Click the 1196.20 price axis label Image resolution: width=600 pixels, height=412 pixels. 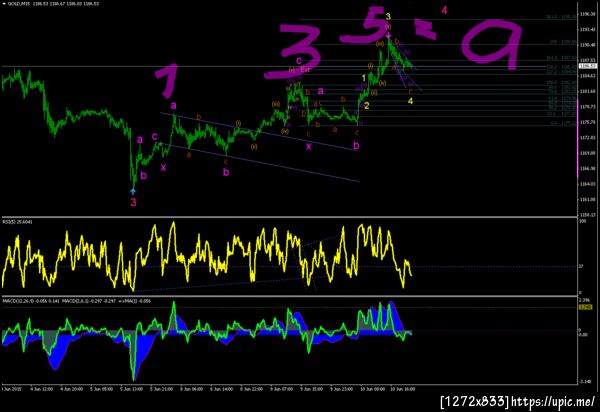click(x=588, y=14)
